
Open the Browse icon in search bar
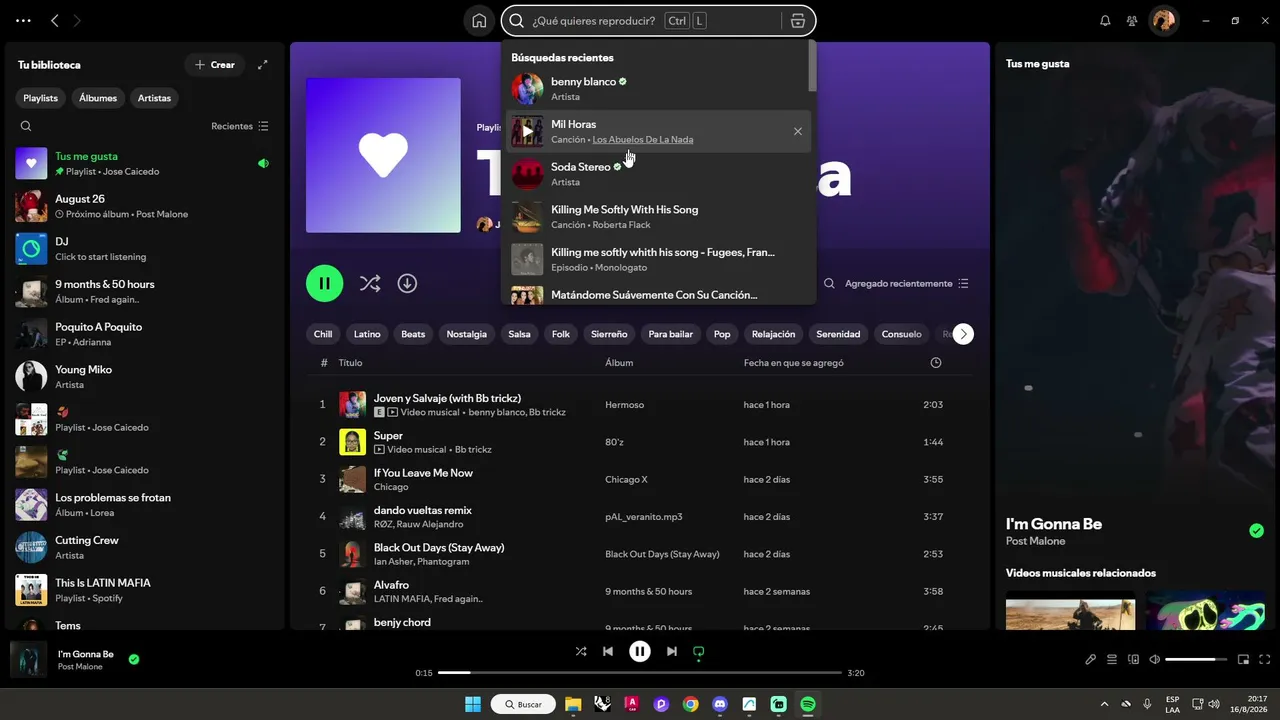click(x=797, y=21)
